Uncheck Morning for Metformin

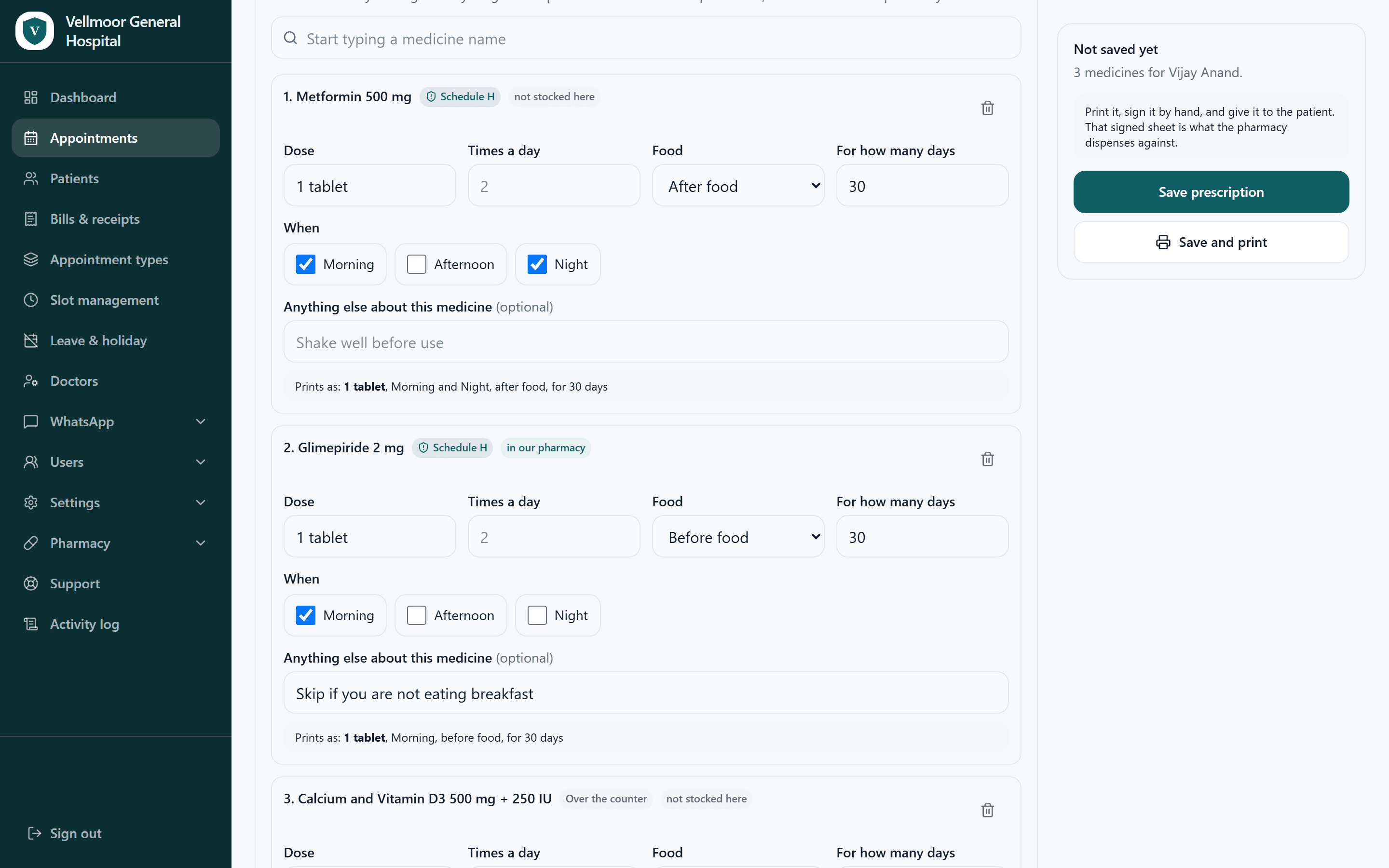click(305, 264)
